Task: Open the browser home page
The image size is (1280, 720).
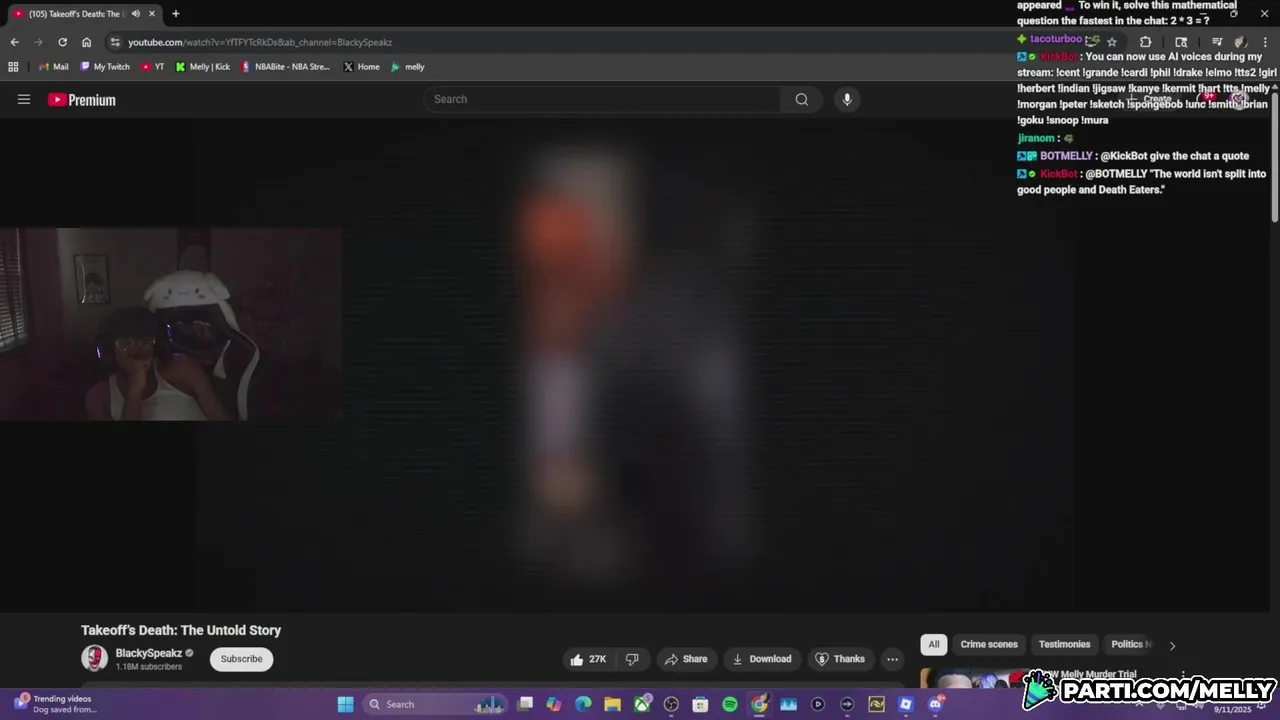Action: pyautogui.click(x=86, y=42)
